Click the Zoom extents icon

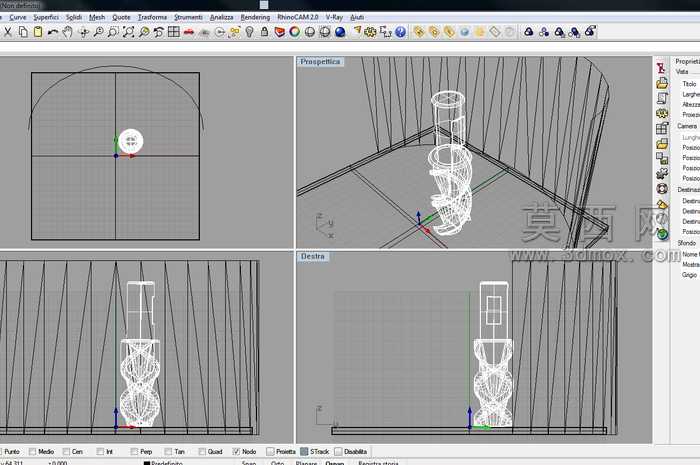[x=129, y=32]
